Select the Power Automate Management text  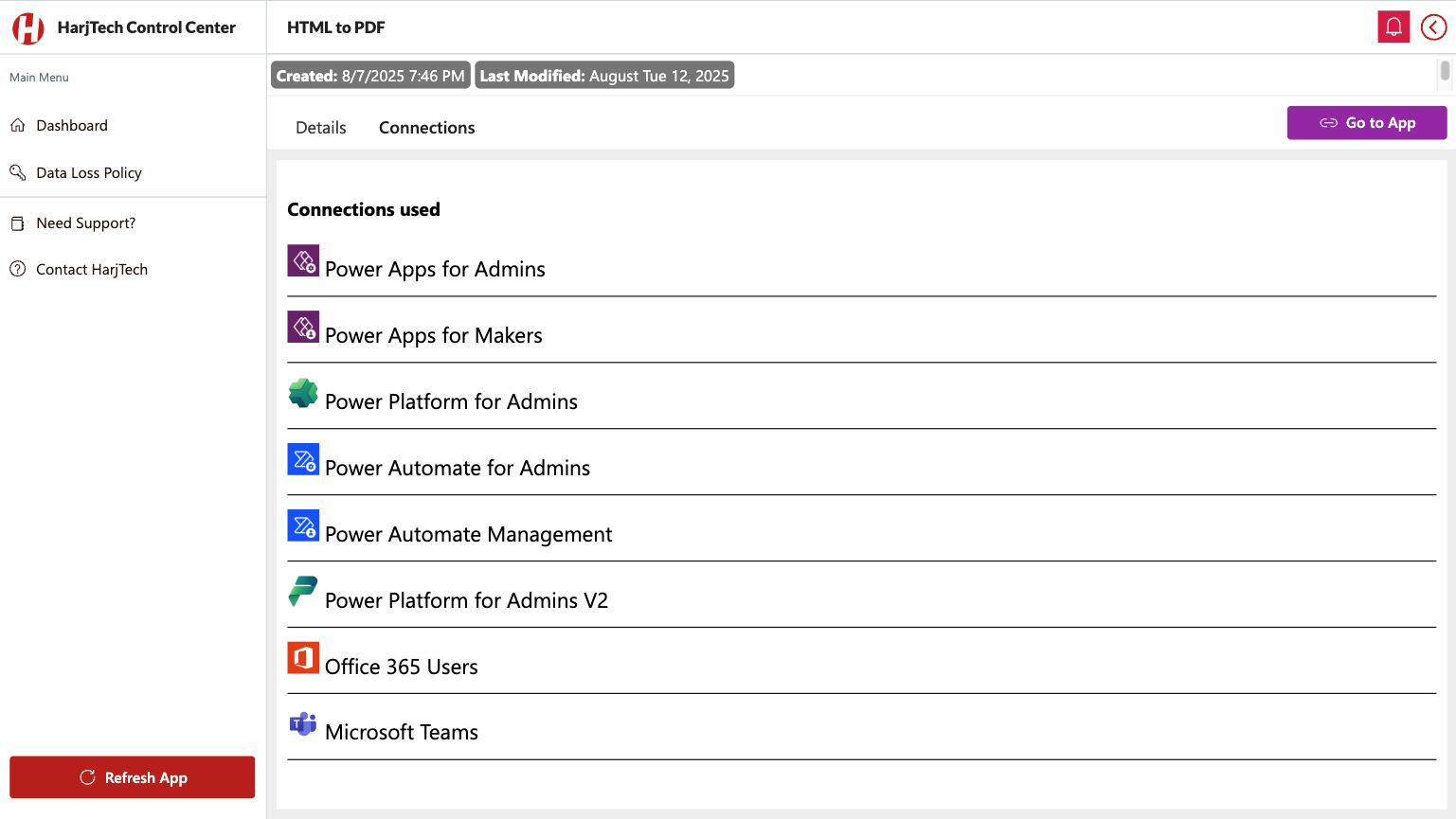(x=469, y=535)
